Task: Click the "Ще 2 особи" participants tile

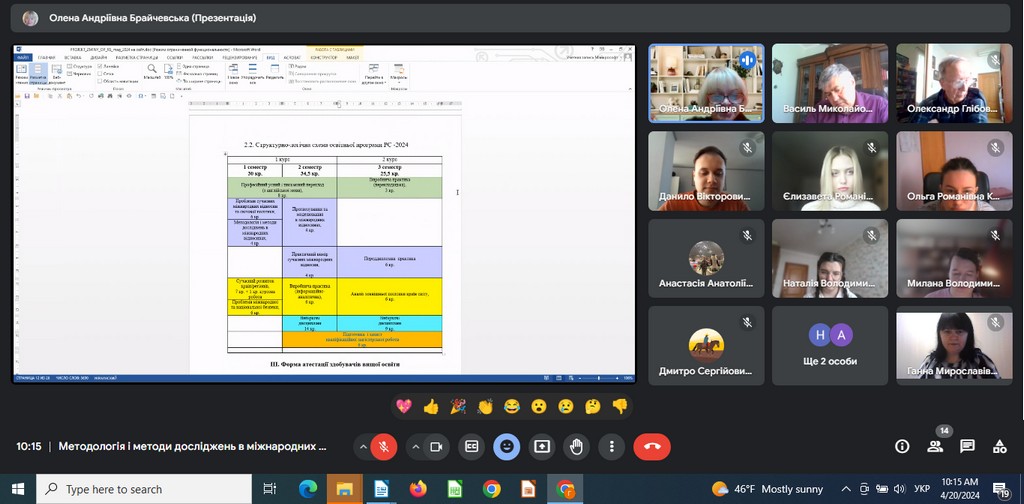Action: (830, 344)
